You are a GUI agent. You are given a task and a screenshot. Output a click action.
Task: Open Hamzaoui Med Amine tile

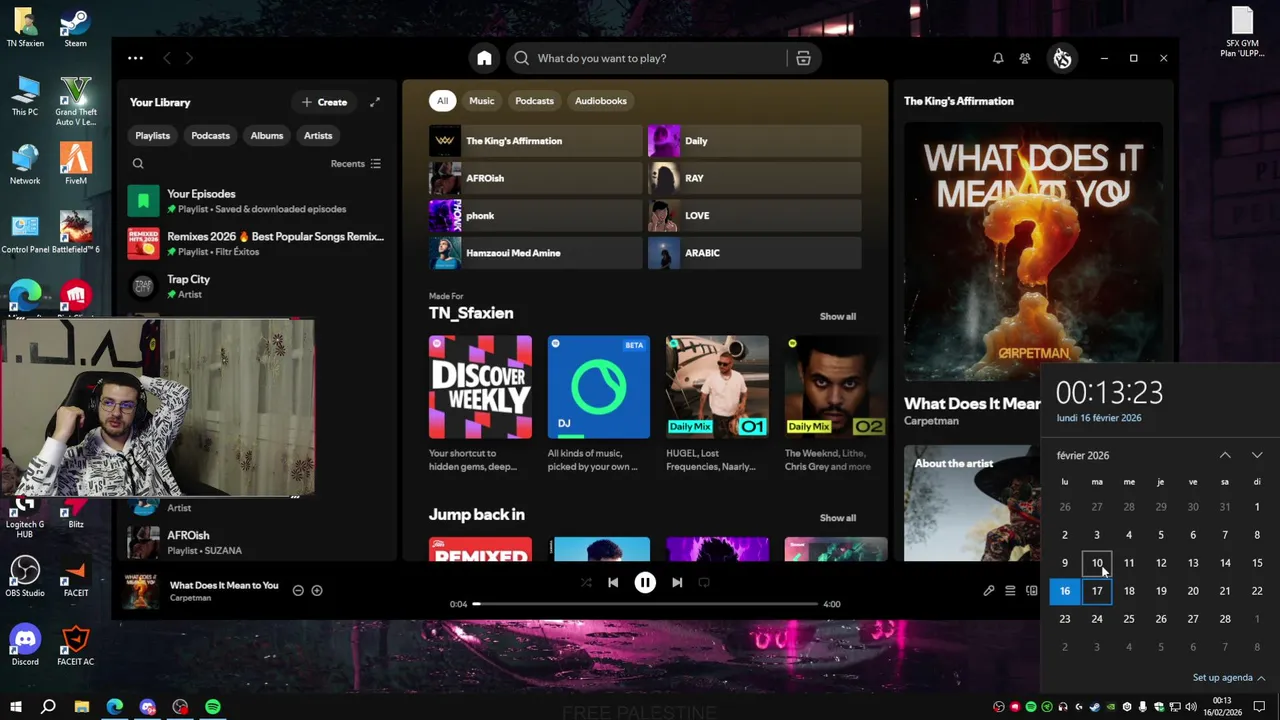click(x=535, y=253)
